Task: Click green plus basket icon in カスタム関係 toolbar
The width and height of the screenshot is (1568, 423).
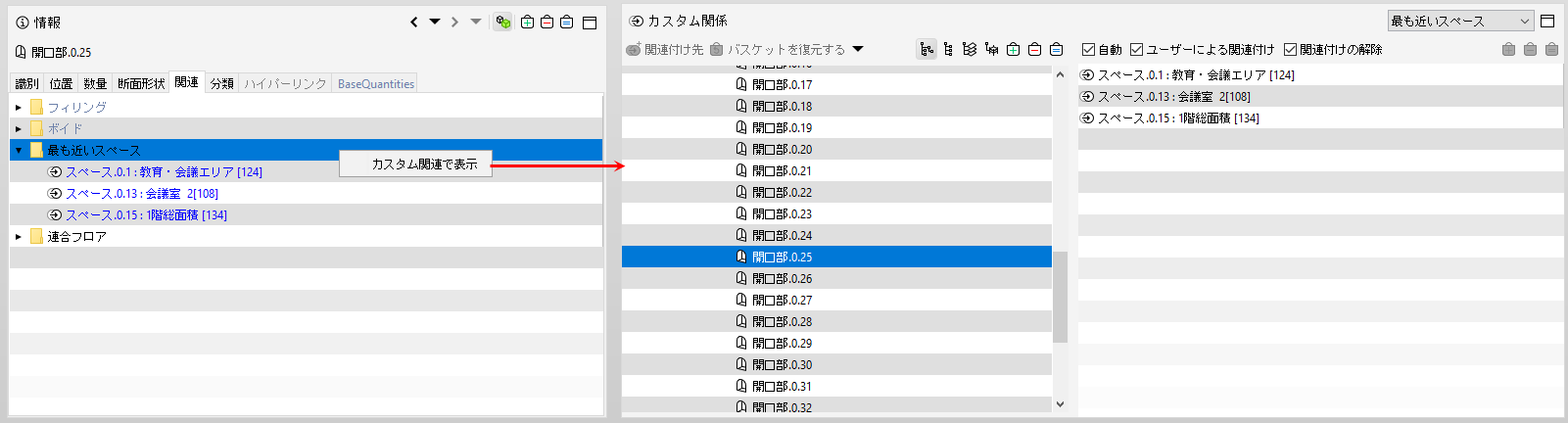Action: point(1014,49)
